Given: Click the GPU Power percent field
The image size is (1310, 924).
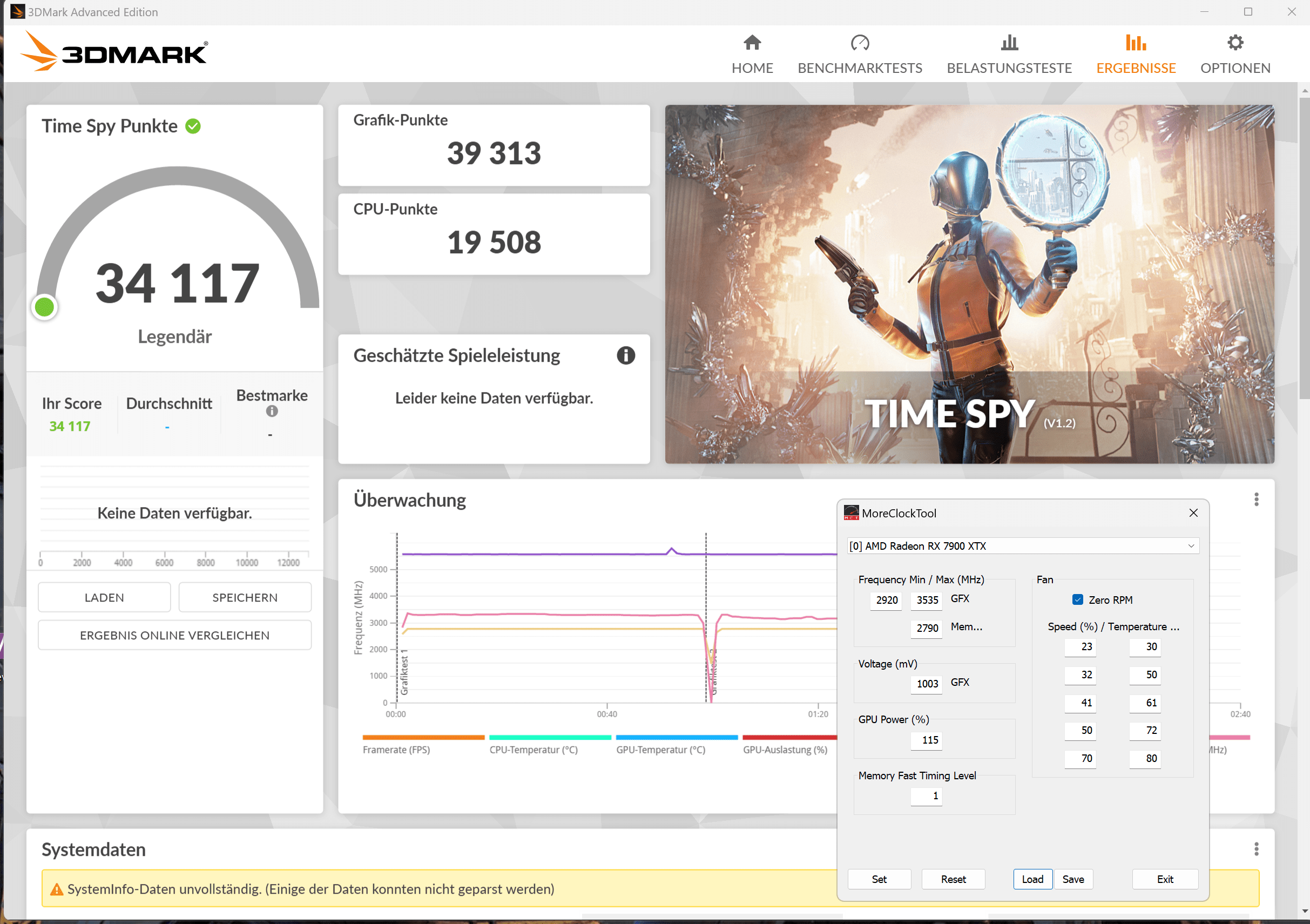Looking at the screenshot, I should click(x=927, y=740).
